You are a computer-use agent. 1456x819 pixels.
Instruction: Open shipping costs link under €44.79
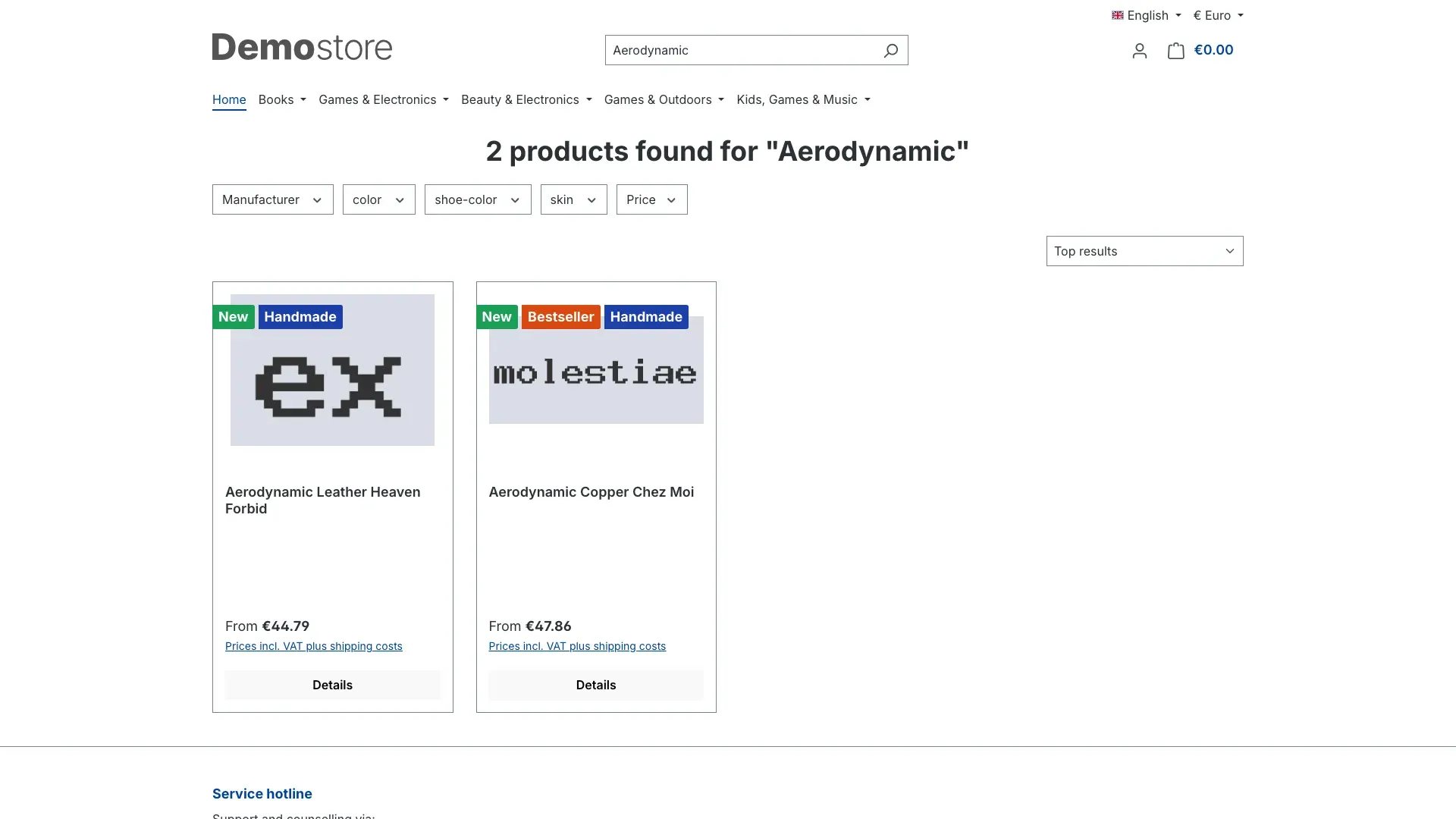314,646
